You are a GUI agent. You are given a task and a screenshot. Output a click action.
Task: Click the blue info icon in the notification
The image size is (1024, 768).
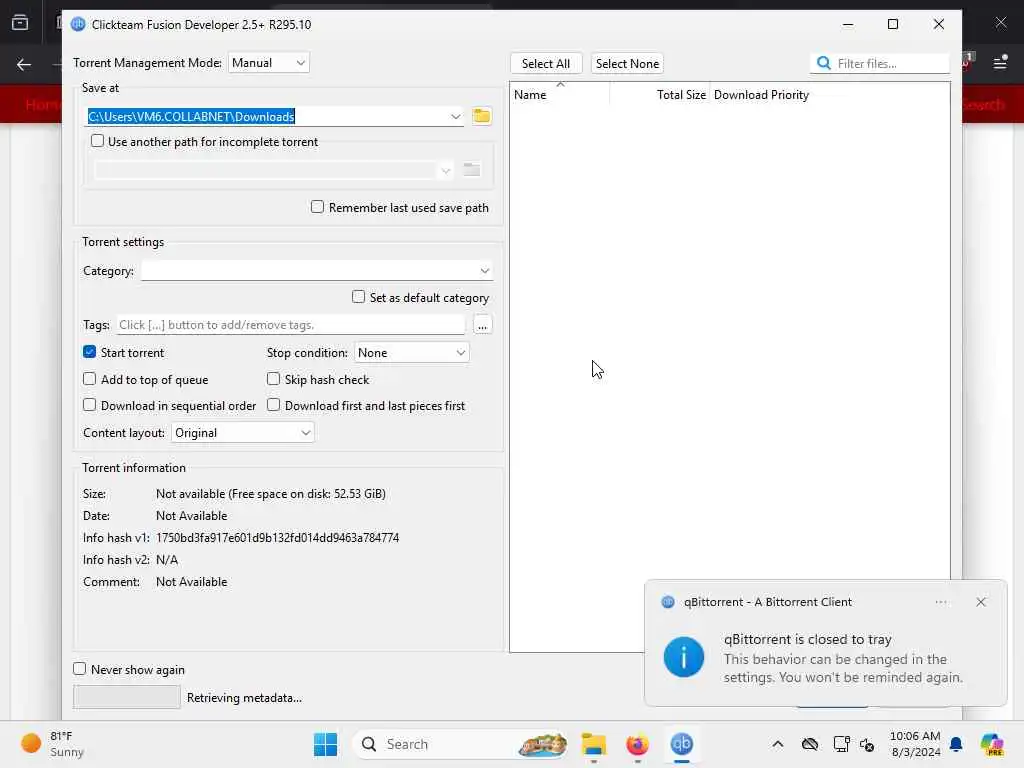pyautogui.click(x=684, y=657)
